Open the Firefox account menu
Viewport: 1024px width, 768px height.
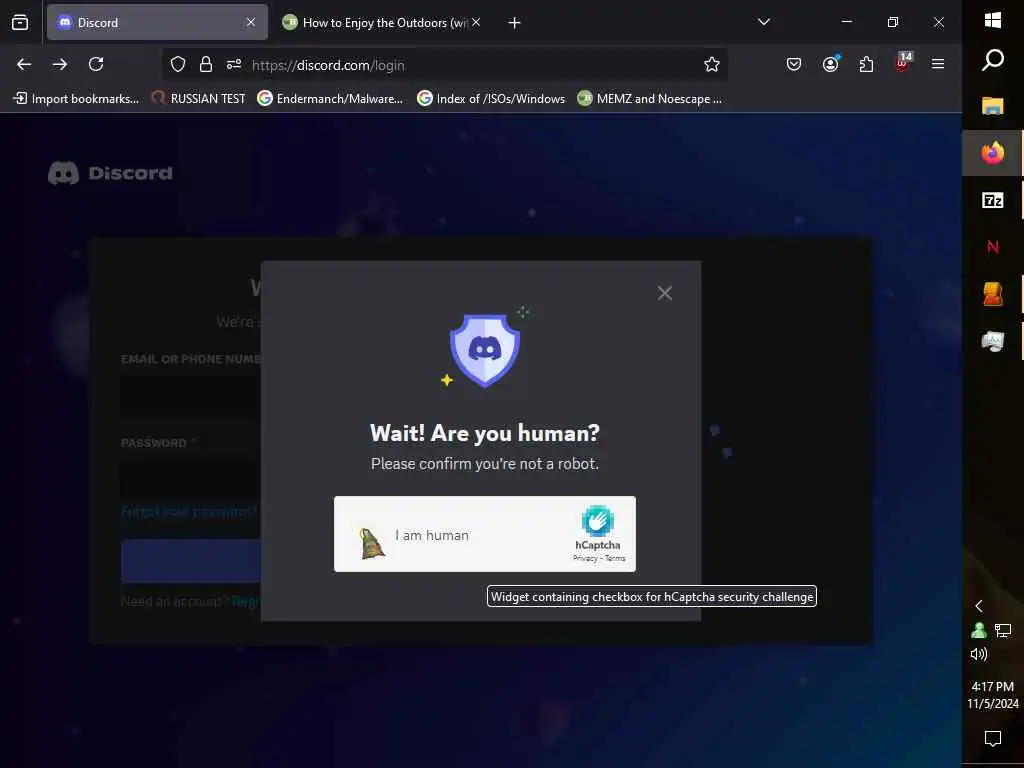831,64
